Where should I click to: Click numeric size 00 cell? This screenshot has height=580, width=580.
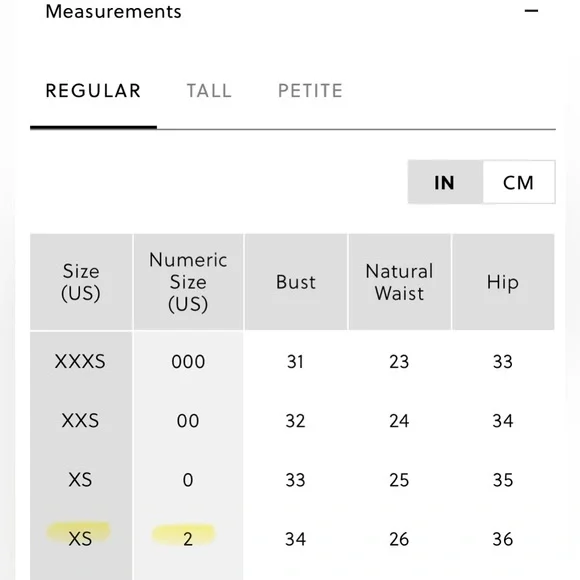(x=188, y=421)
